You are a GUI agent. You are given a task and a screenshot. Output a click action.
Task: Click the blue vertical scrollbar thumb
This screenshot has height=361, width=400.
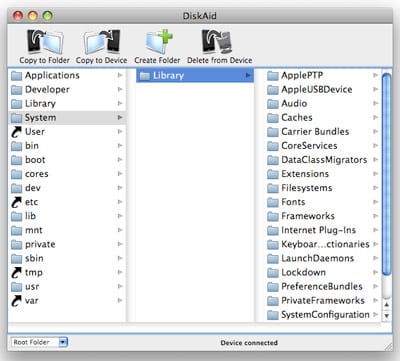pos(386,174)
